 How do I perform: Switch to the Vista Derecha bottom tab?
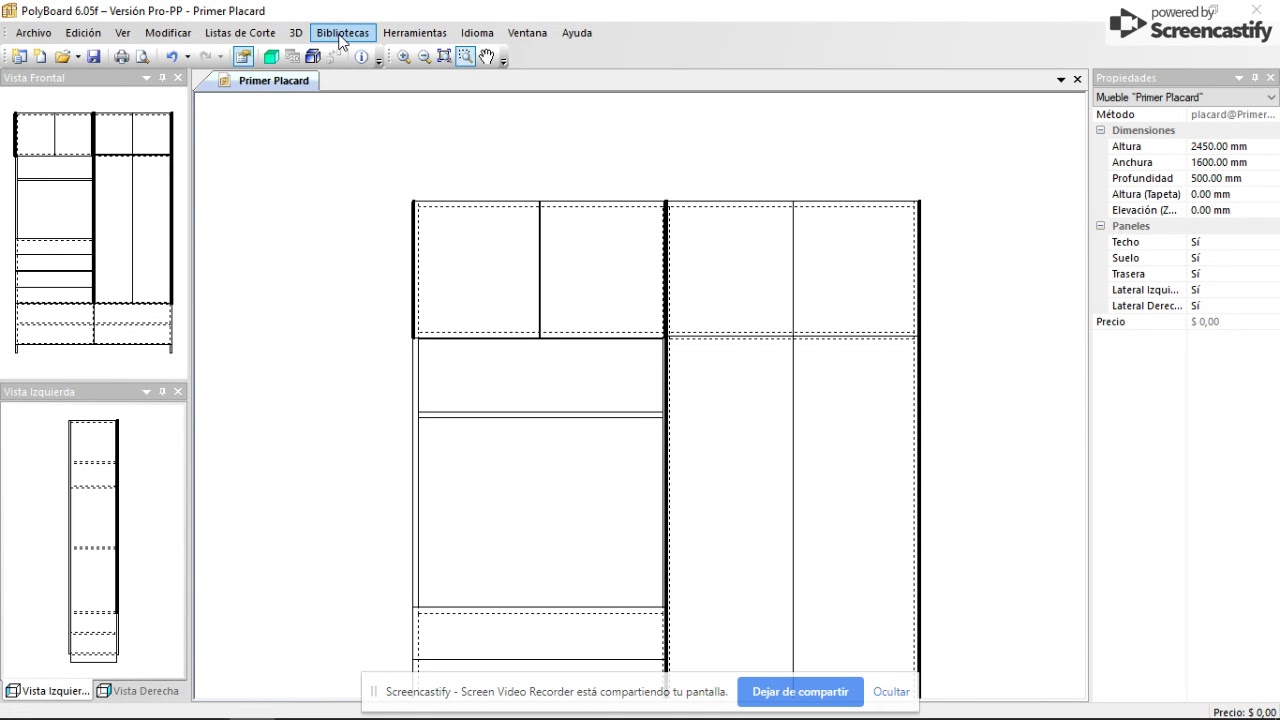pyautogui.click(x=138, y=691)
